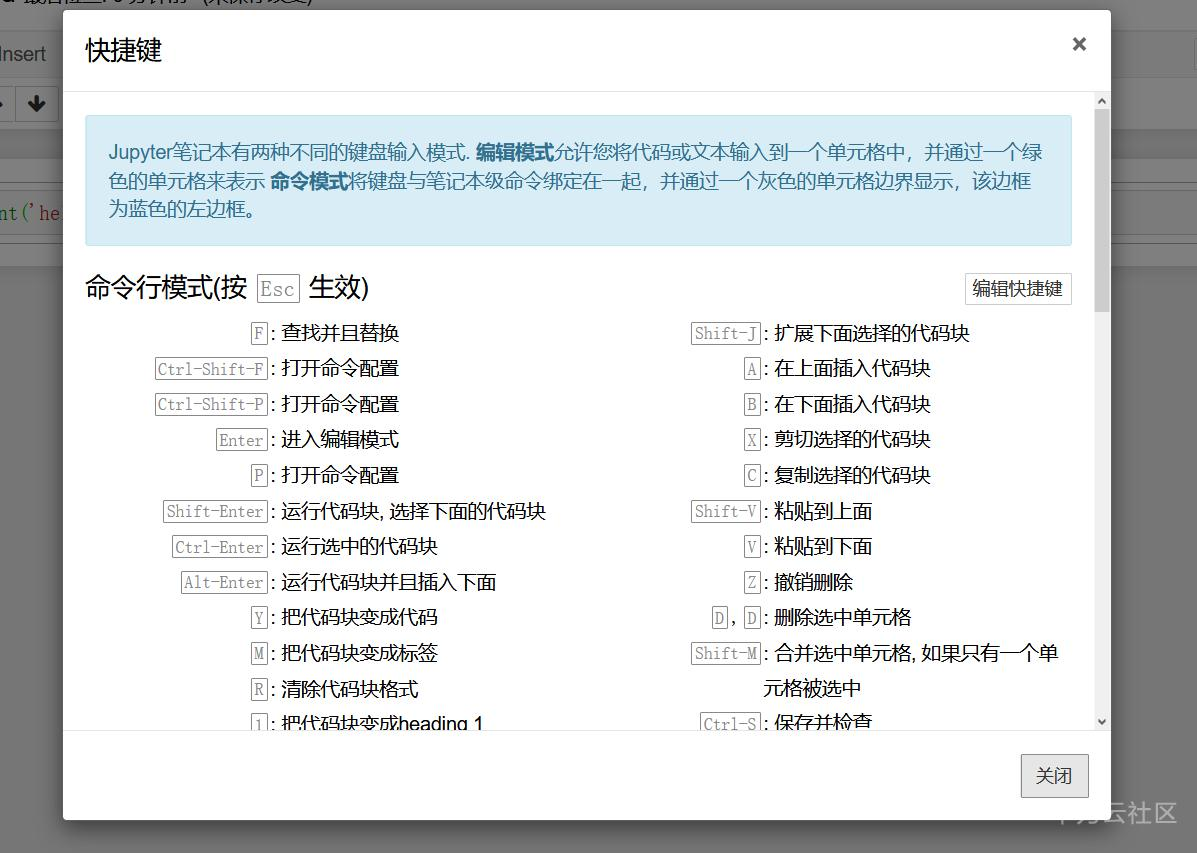Click the bold 命令模式 text in the description
Image resolution: width=1197 pixels, height=853 pixels.
click(x=310, y=180)
